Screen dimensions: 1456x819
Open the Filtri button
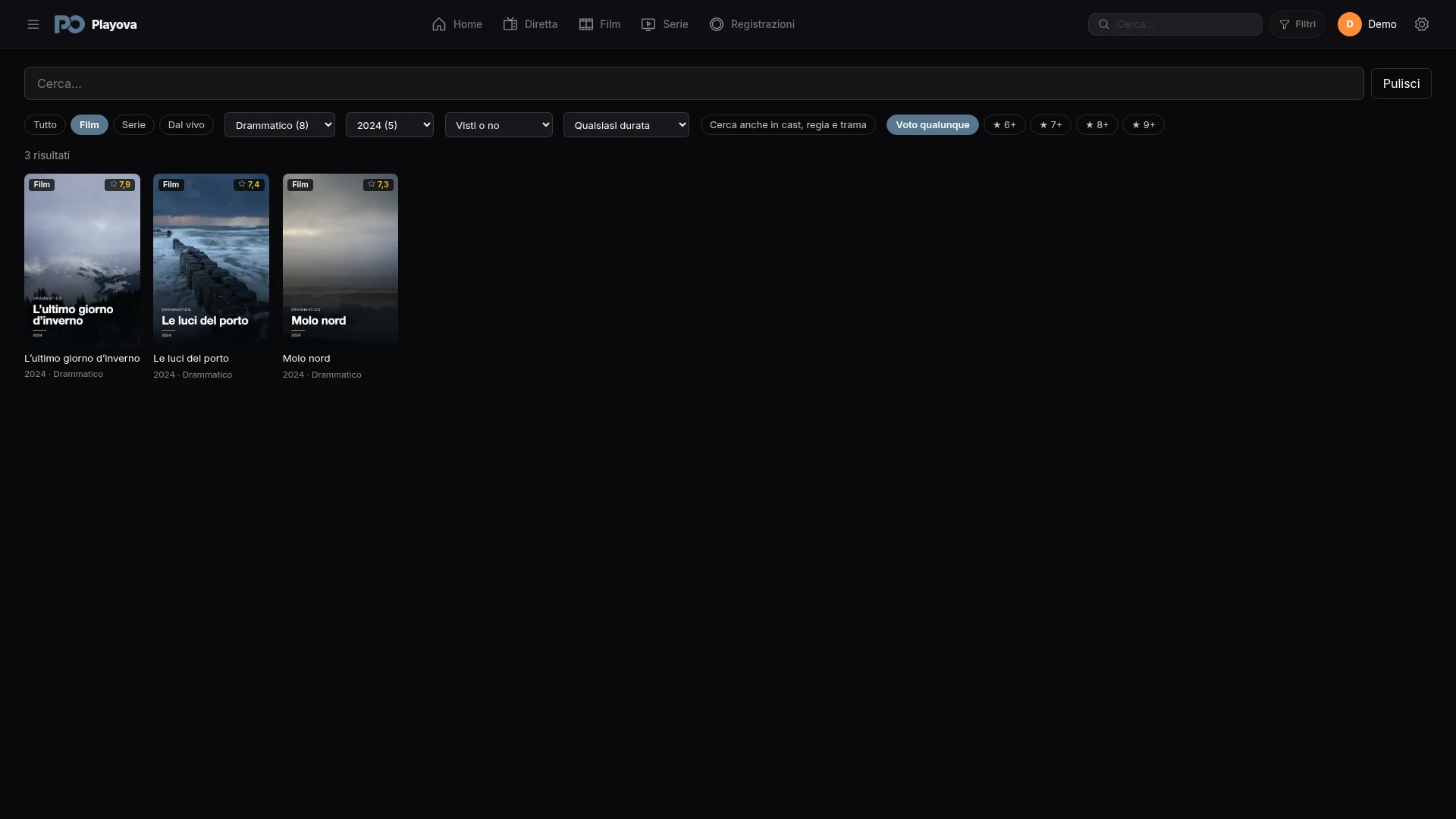point(1298,24)
